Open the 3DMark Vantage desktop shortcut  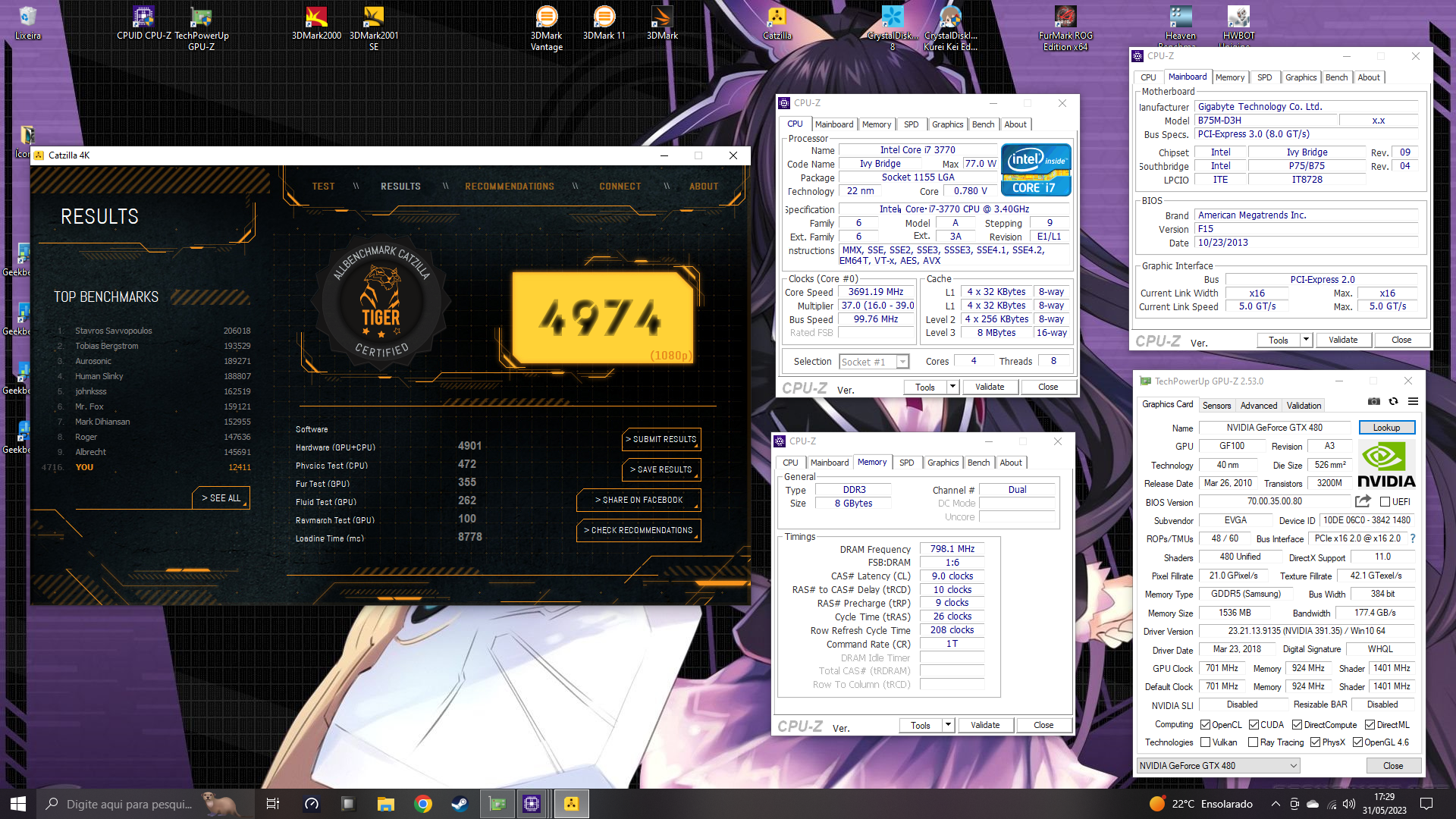(x=547, y=29)
